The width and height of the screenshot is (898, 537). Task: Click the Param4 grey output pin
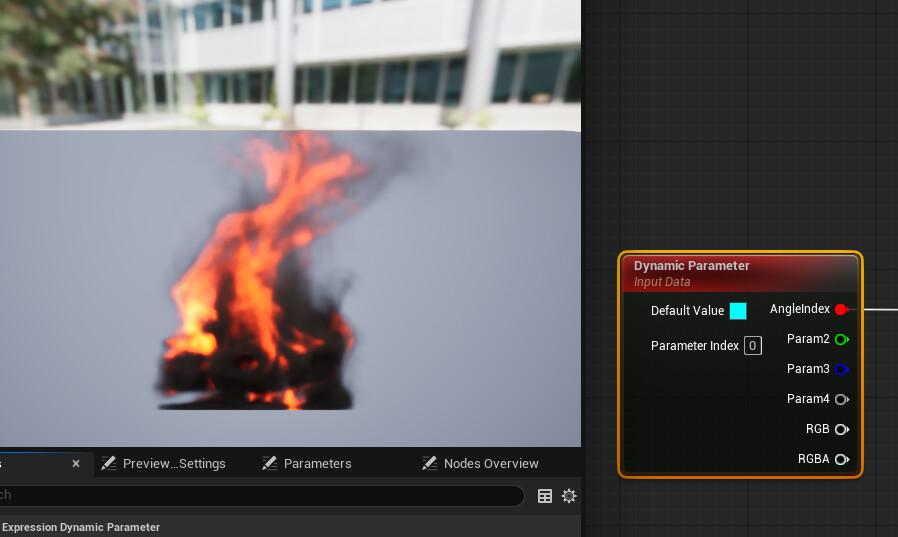841,400
